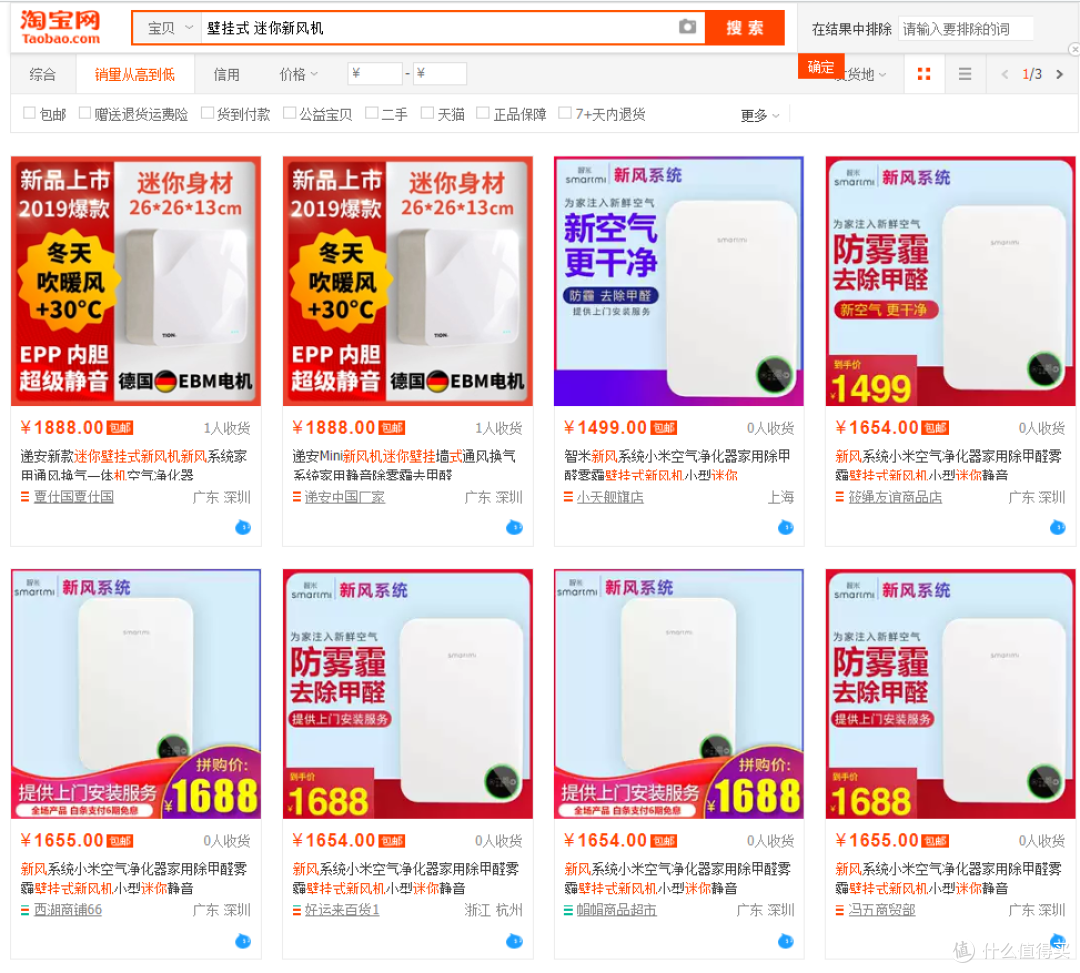This screenshot has height=973, width=1080.
Task: Click the 确定 confirm button
Action: click(x=820, y=67)
